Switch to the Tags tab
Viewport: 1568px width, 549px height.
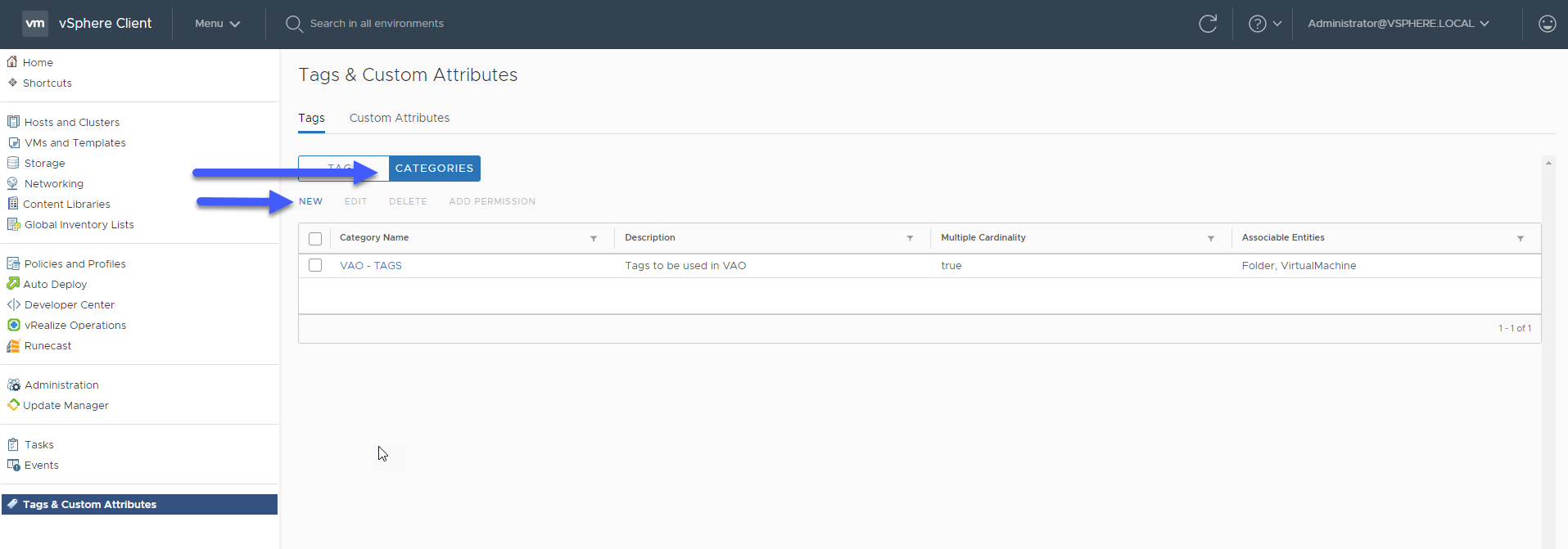pos(311,118)
